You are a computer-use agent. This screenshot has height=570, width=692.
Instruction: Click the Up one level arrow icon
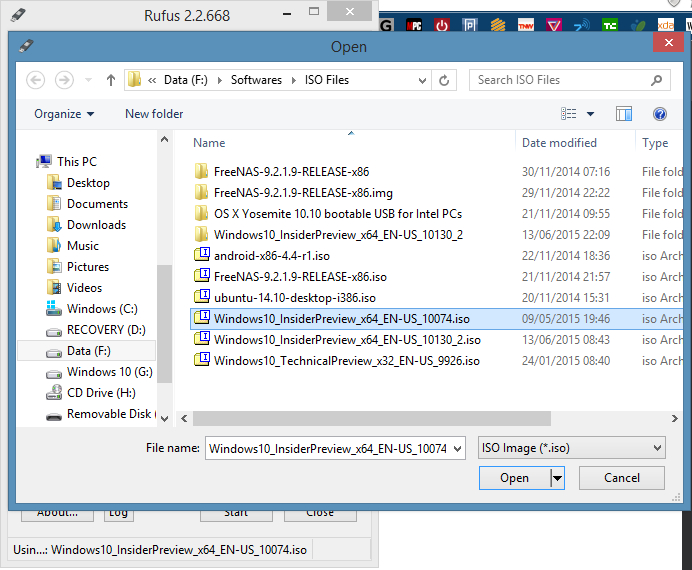point(110,80)
